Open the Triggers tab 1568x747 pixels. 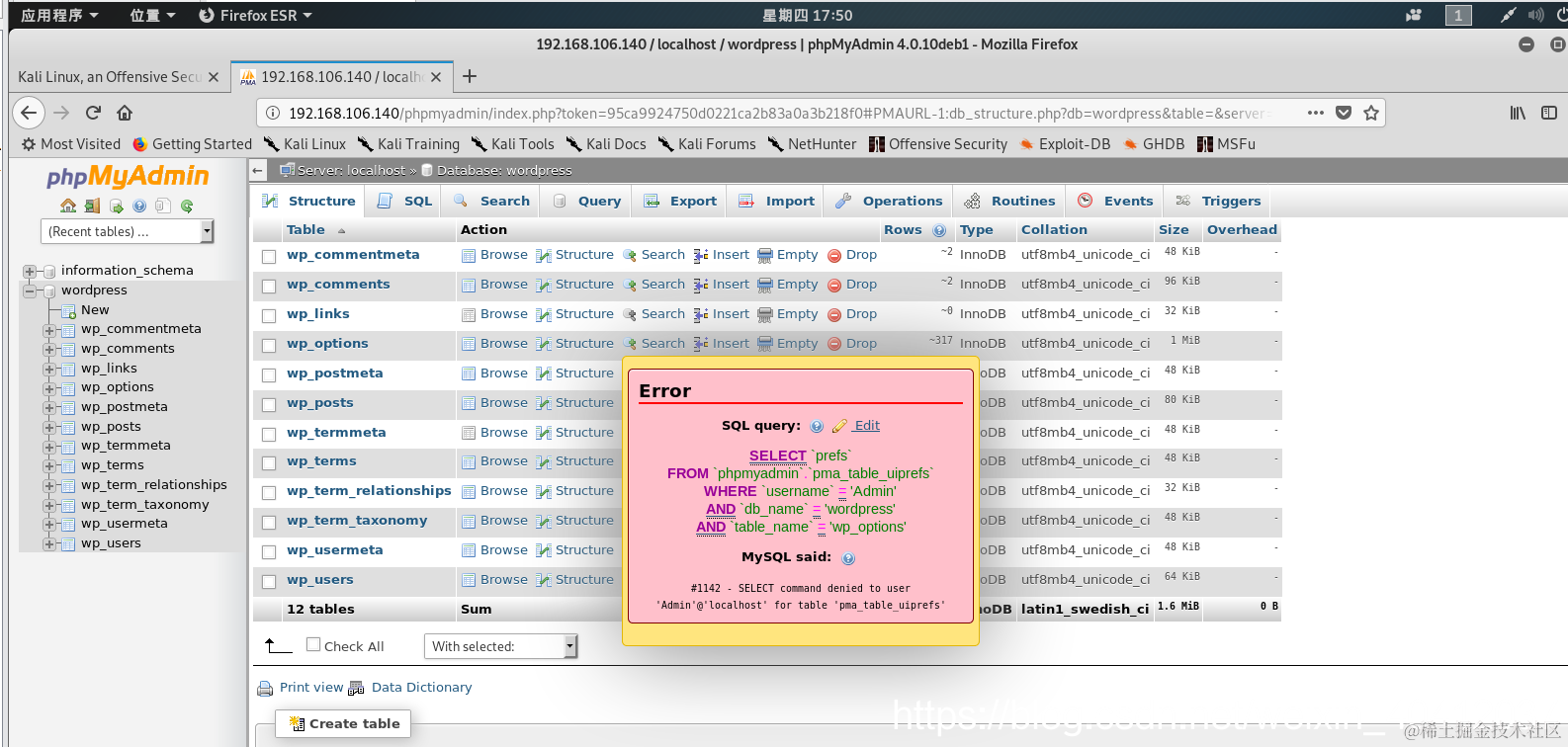(1218, 201)
